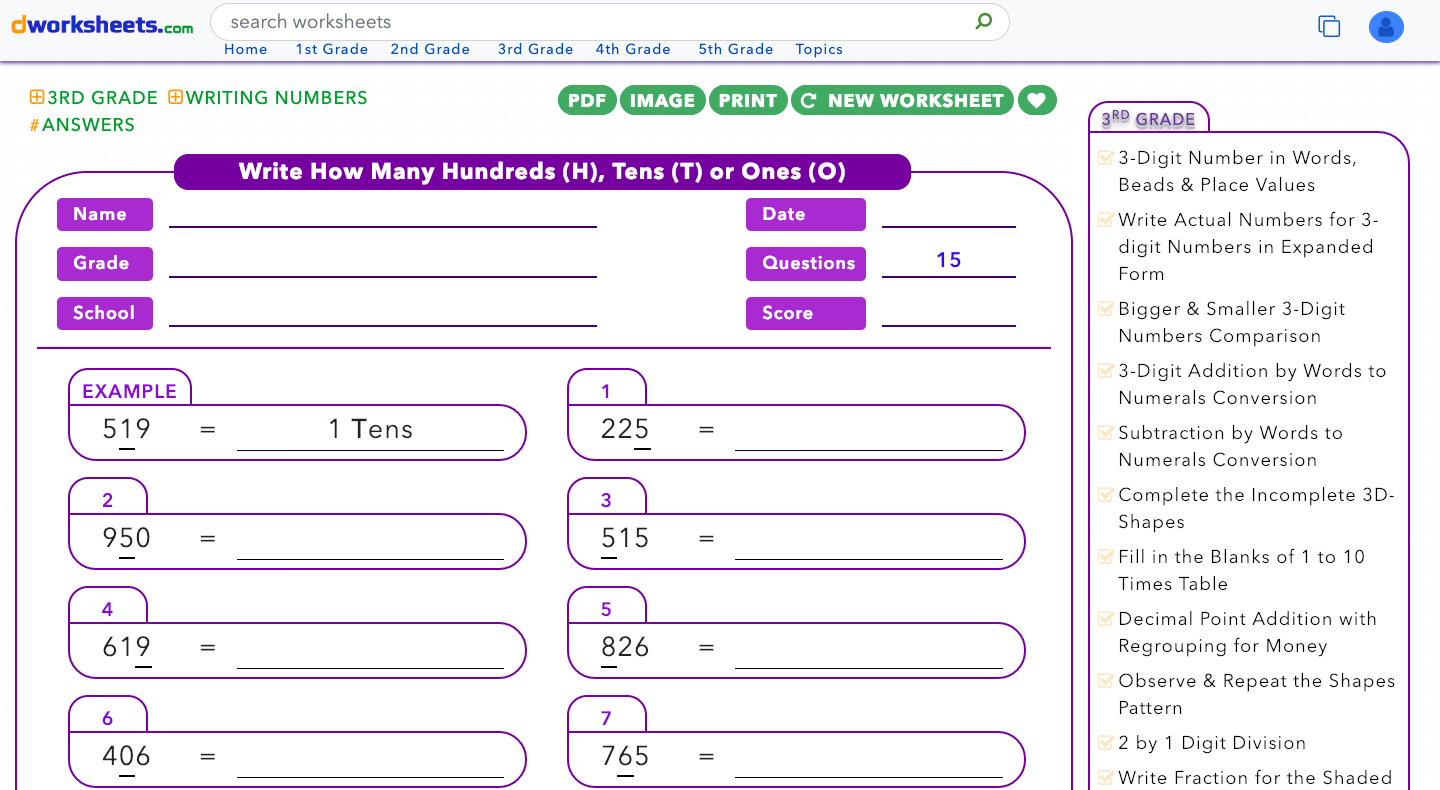Toggle the checkbox for 2 by 1 Digit Division
The height and width of the screenshot is (790, 1440).
pos(1105,742)
